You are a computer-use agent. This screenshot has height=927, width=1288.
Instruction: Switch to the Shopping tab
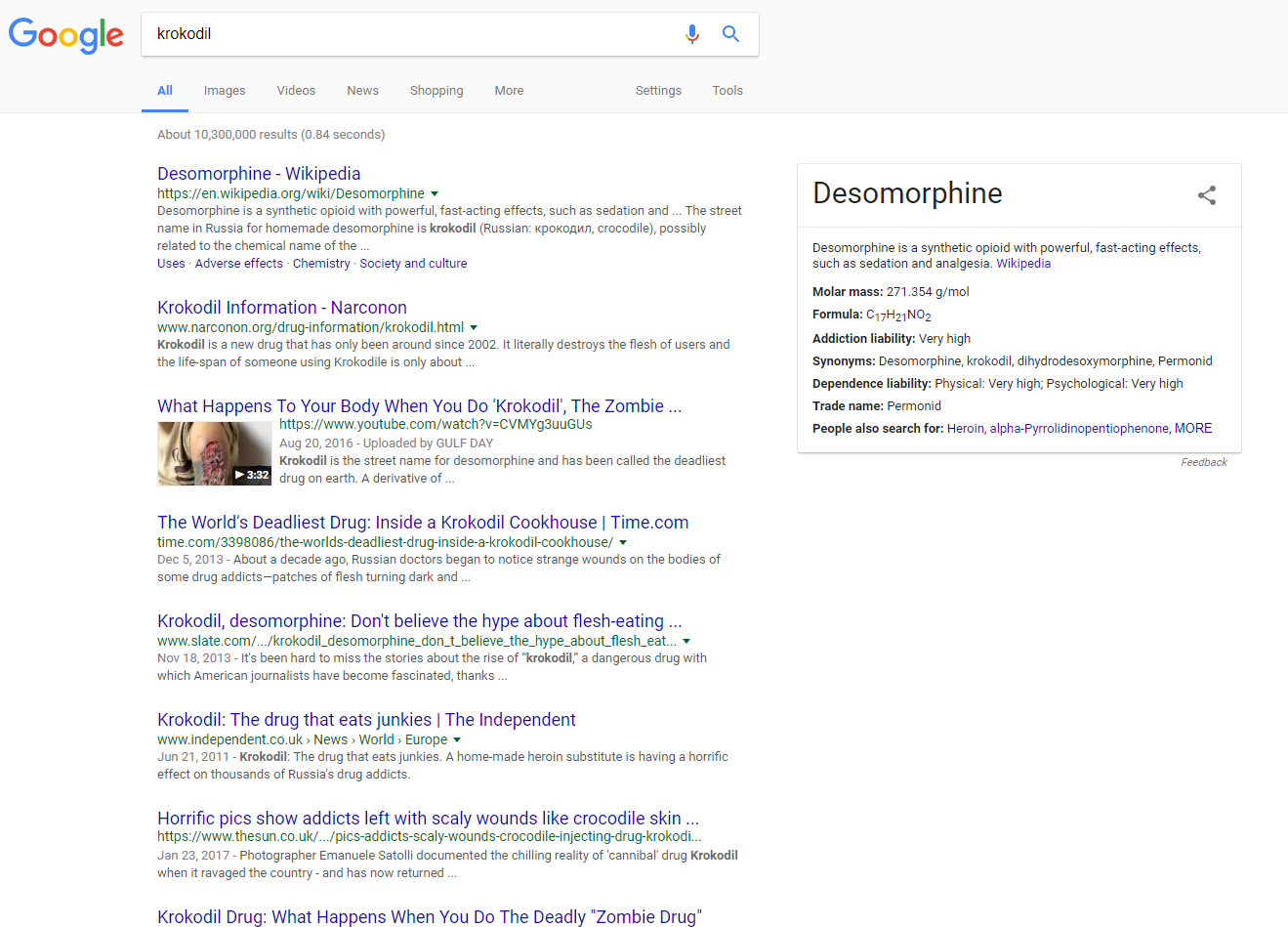click(436, 91)
